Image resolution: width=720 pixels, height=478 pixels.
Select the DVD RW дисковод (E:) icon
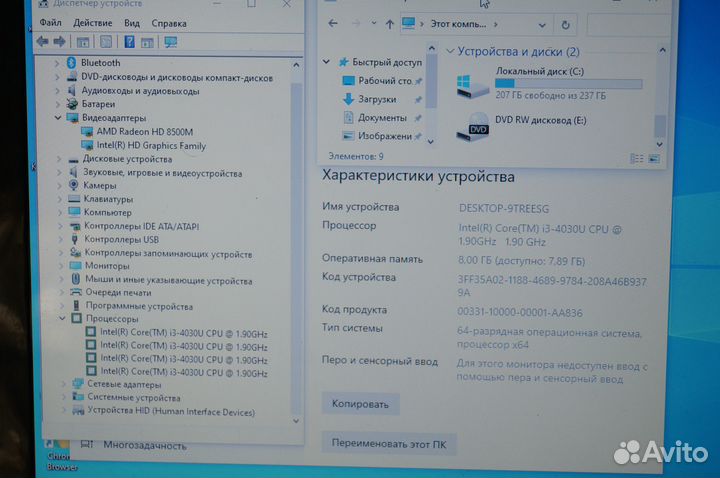[473, 128]
